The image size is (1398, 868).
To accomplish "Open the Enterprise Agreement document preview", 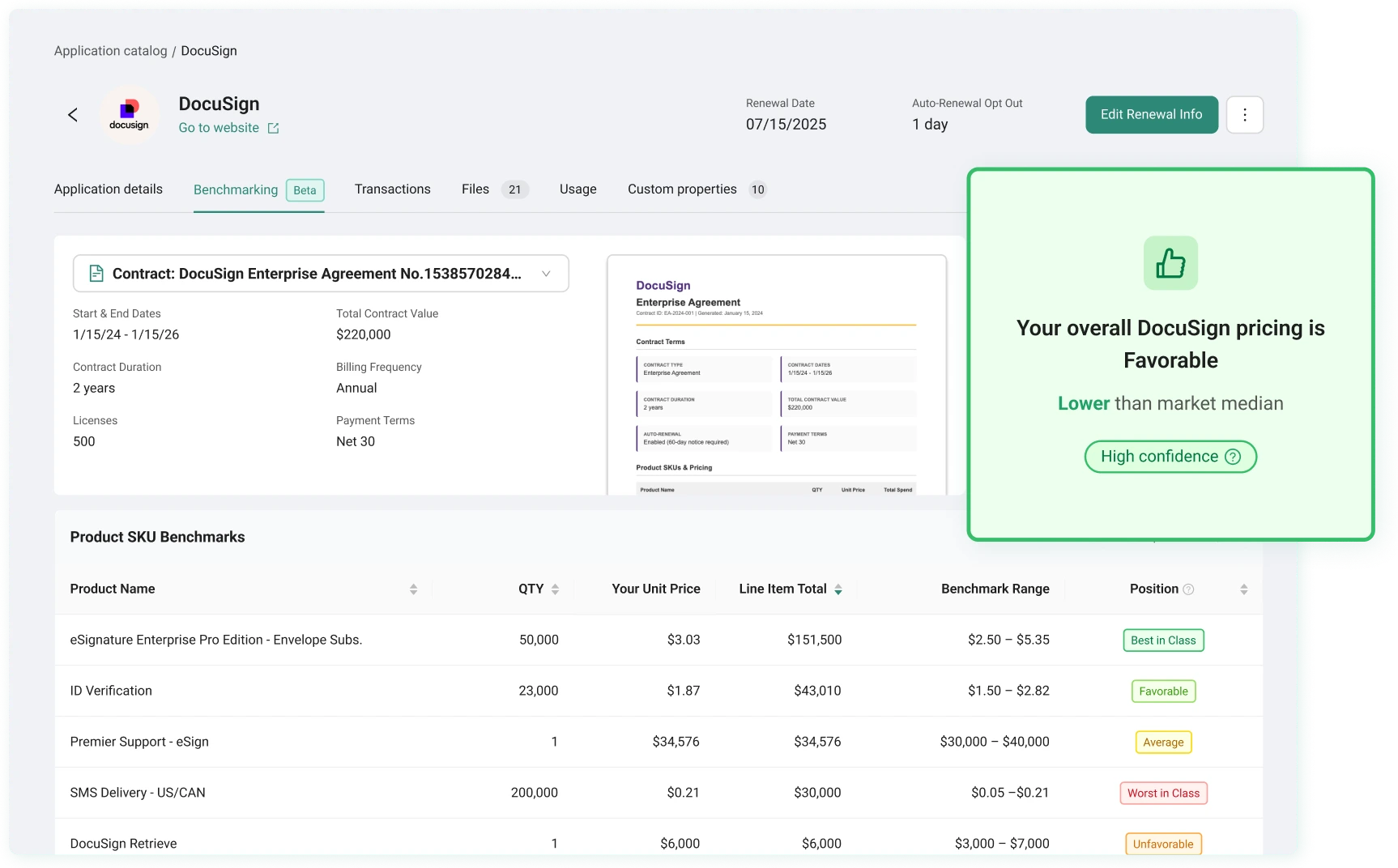I will [777, 375].
